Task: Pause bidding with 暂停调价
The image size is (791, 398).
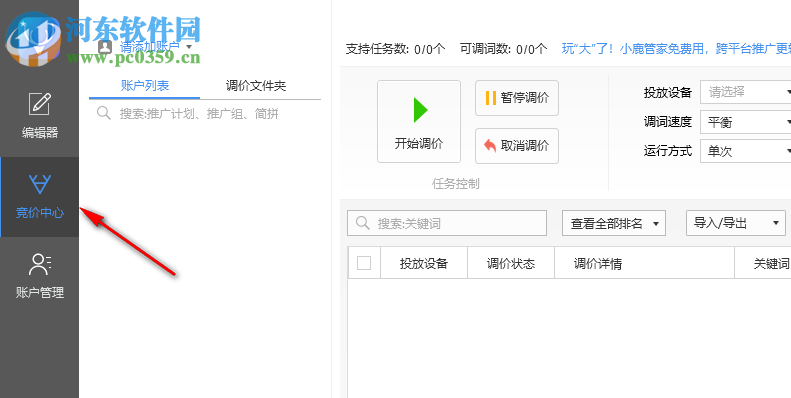Action: [x=517, y=98]
